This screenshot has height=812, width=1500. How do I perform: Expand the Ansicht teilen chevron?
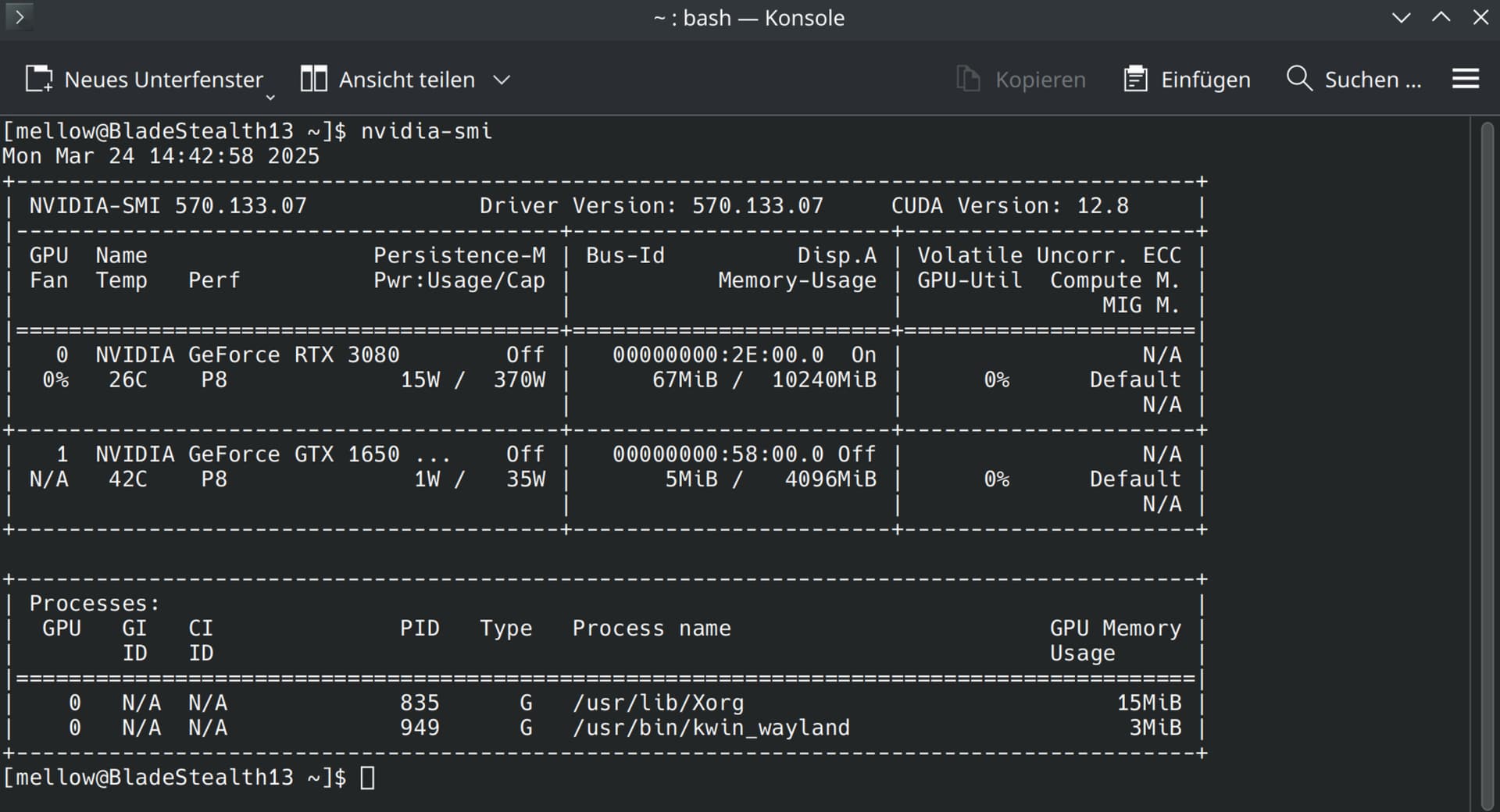point(502,80)
